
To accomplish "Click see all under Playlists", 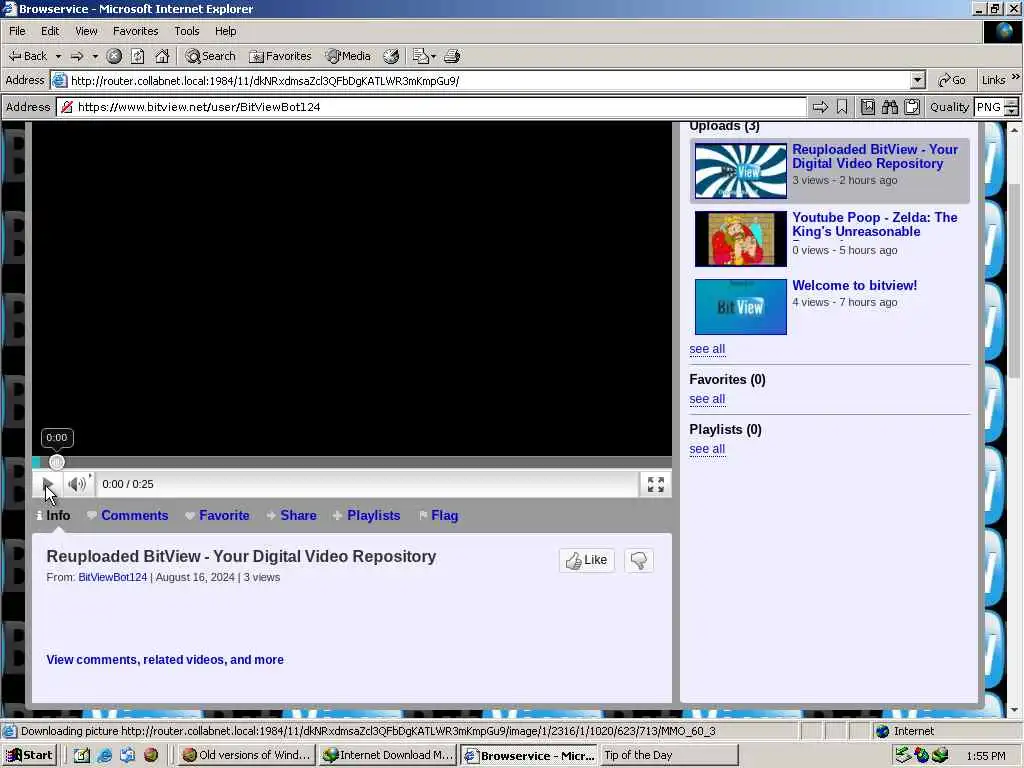I will pos(707,449).
